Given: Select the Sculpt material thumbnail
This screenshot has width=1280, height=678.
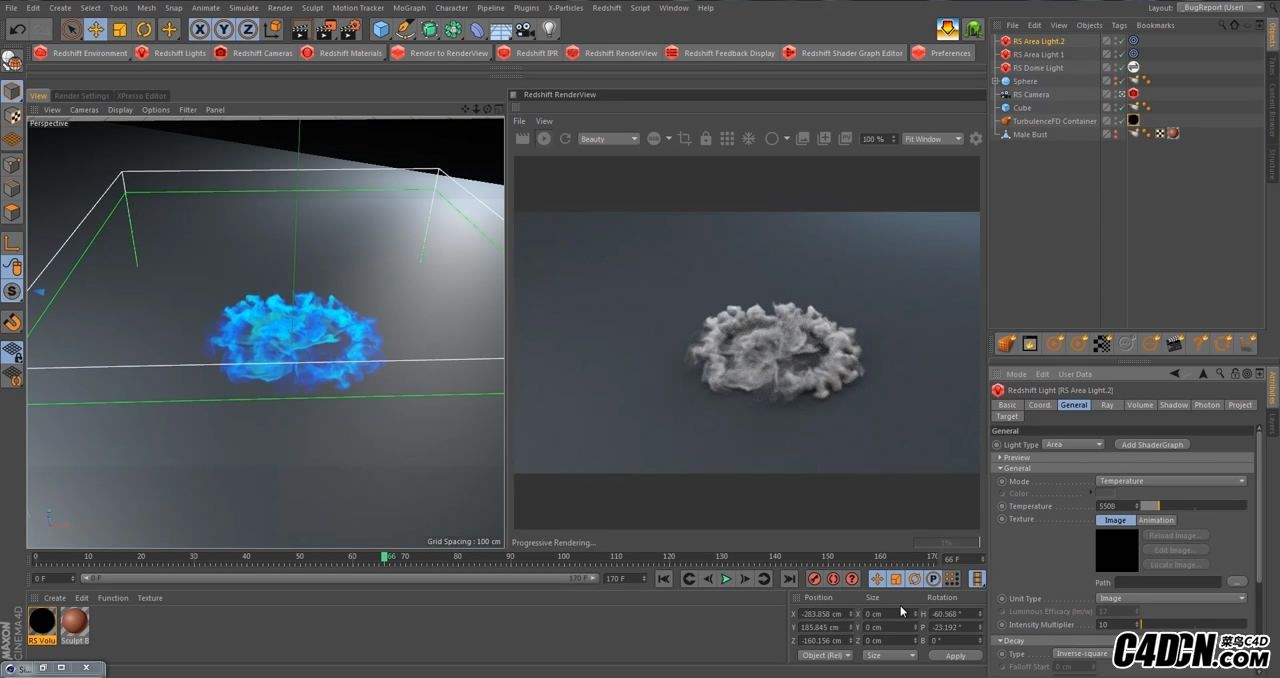Looking at the screenshot, I should pos(75,625).
